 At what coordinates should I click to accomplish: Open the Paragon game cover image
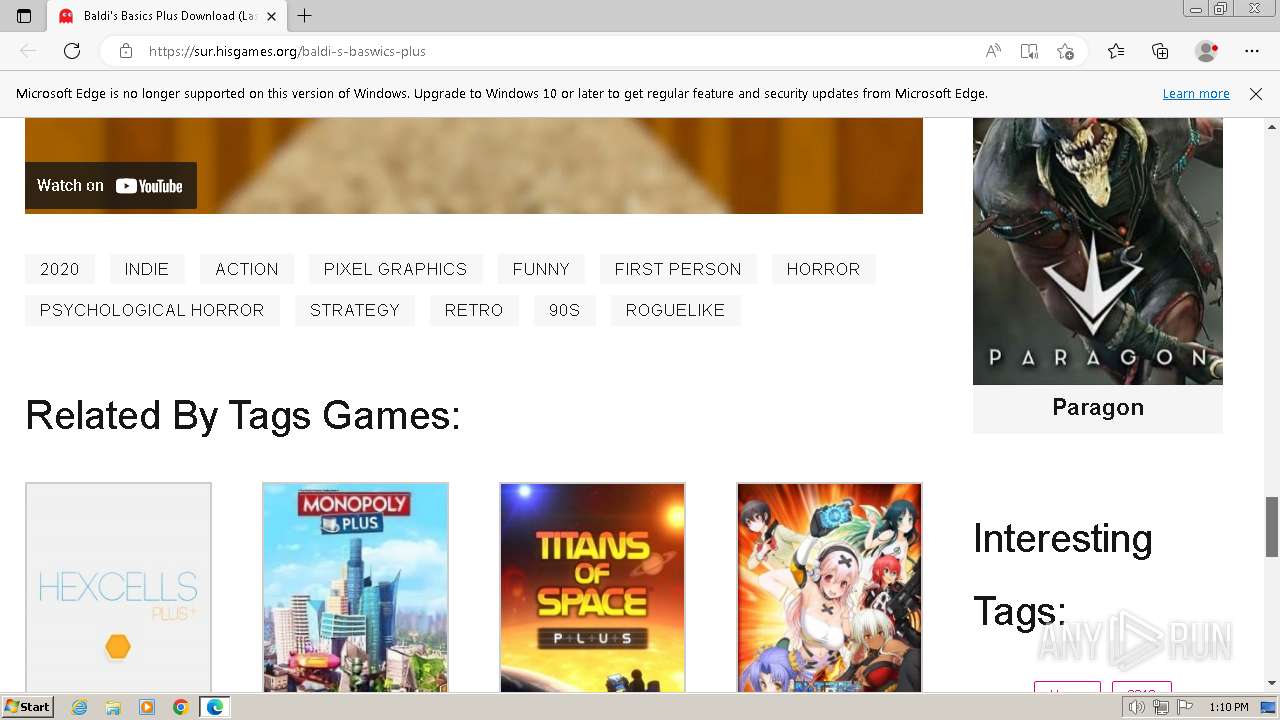1098,251
